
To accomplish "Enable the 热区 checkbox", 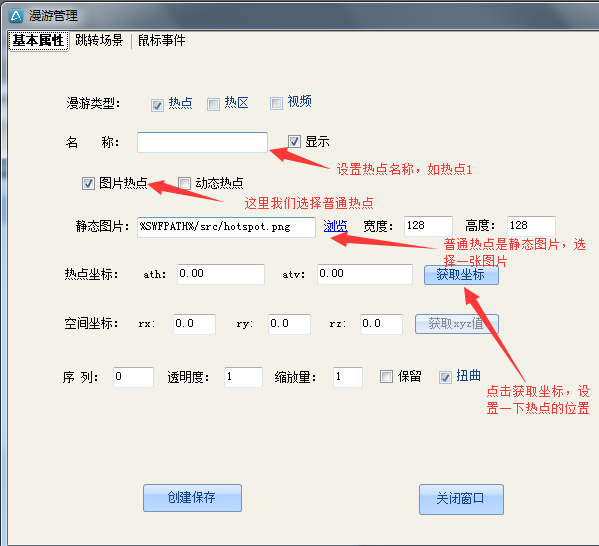I will (213, 104).
